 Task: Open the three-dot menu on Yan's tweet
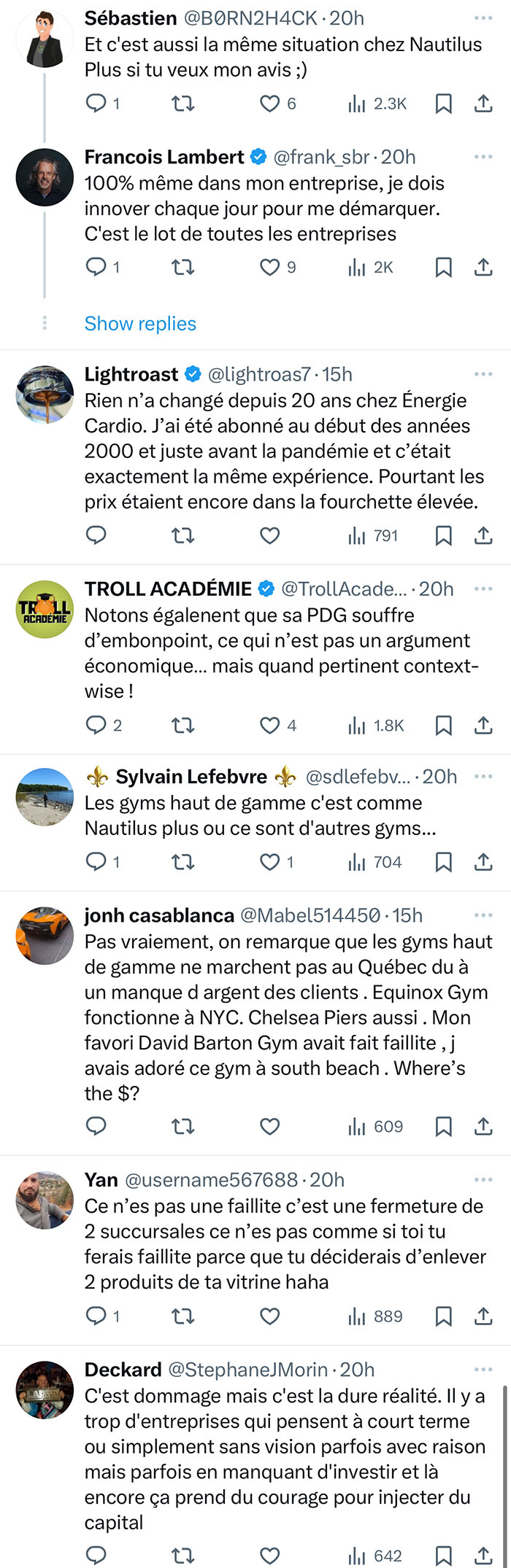pyautogui.click(x=483, y=1179)
